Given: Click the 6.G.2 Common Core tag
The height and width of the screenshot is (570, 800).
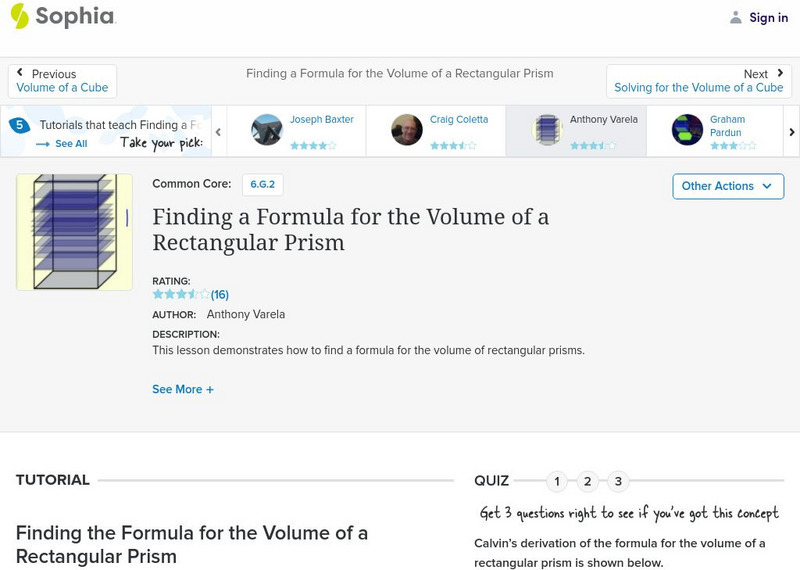Looking at the screenshot, I should [x=262, y=185].
